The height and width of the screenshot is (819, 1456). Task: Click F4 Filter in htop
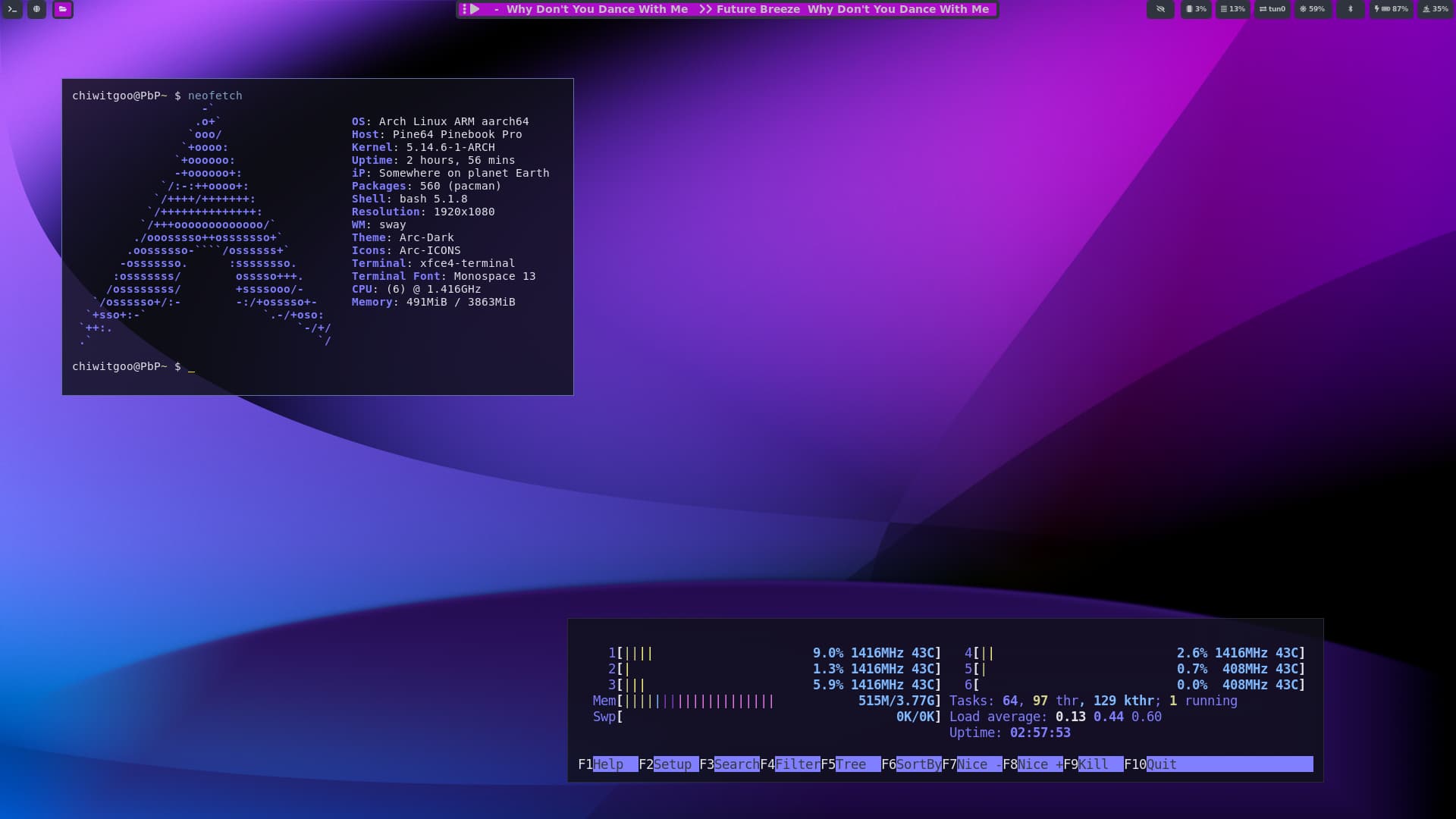point(789,764)
